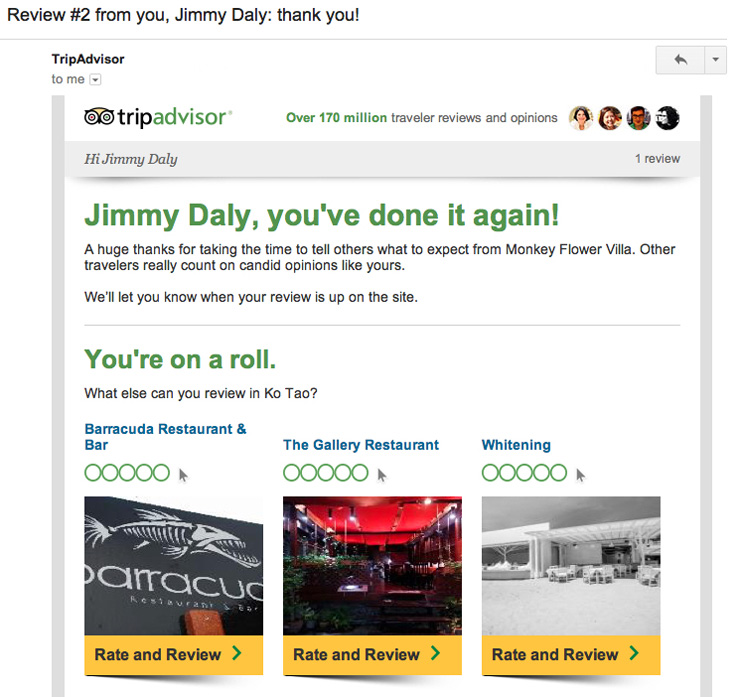Expand the 'to me' recipient details arrow
The height and width of the screenshot is (697, 740).
pyautogui.click(x=96, y=80)
